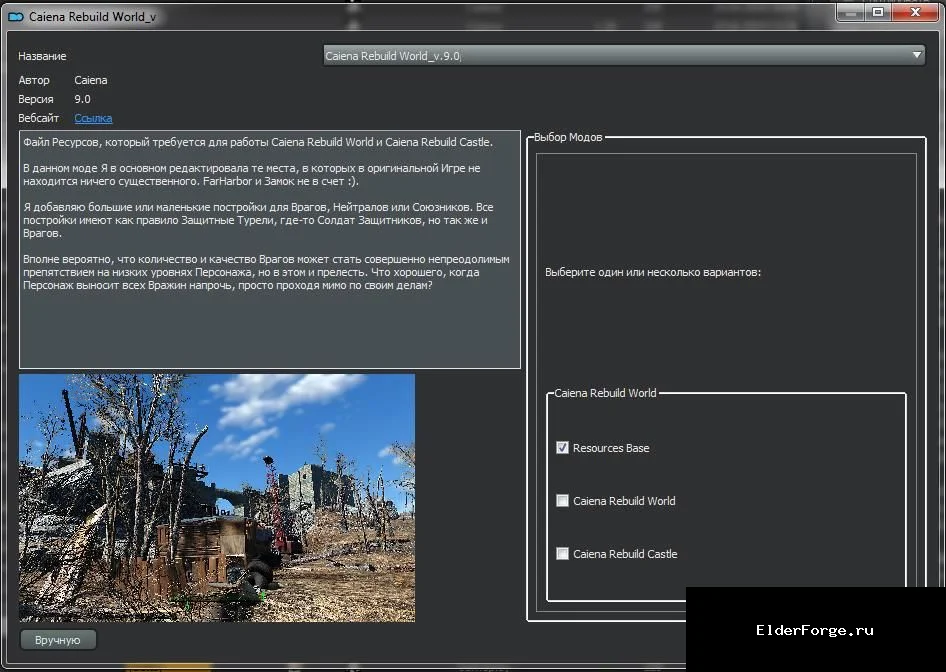Click the Caiena Rebuild World group header

point(605,393)
